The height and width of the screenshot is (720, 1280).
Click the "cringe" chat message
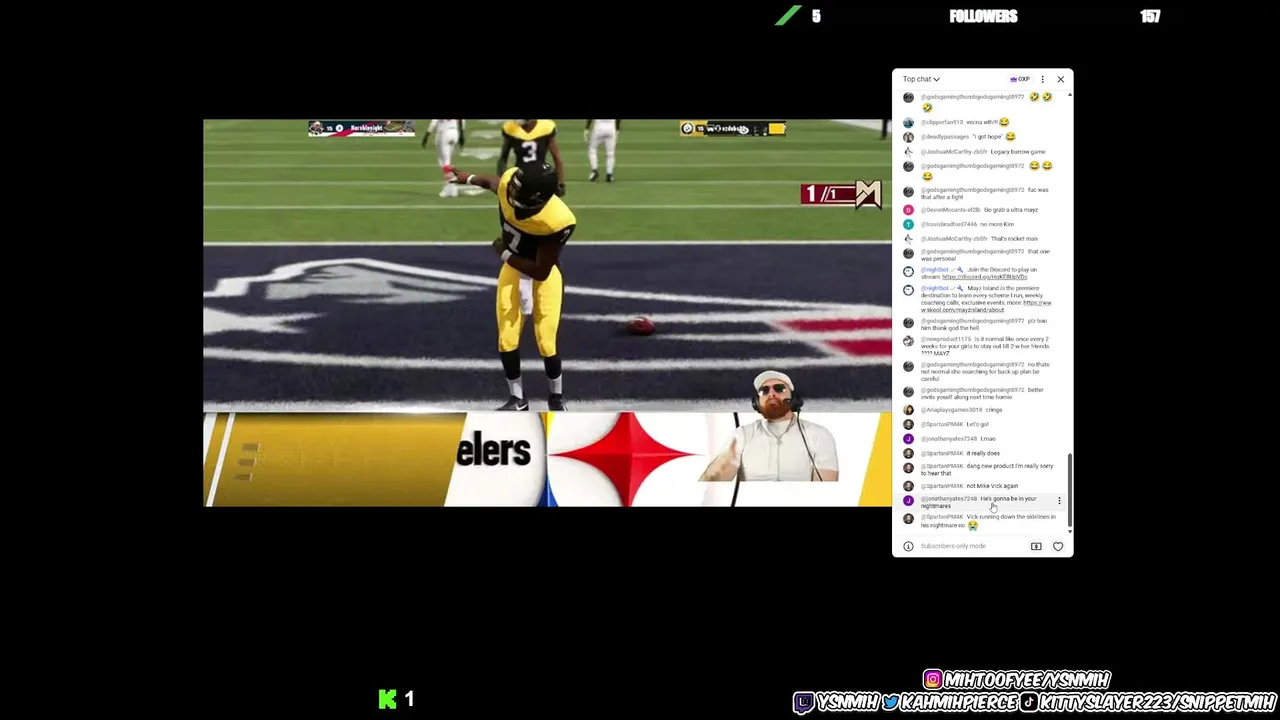[994, 410]
